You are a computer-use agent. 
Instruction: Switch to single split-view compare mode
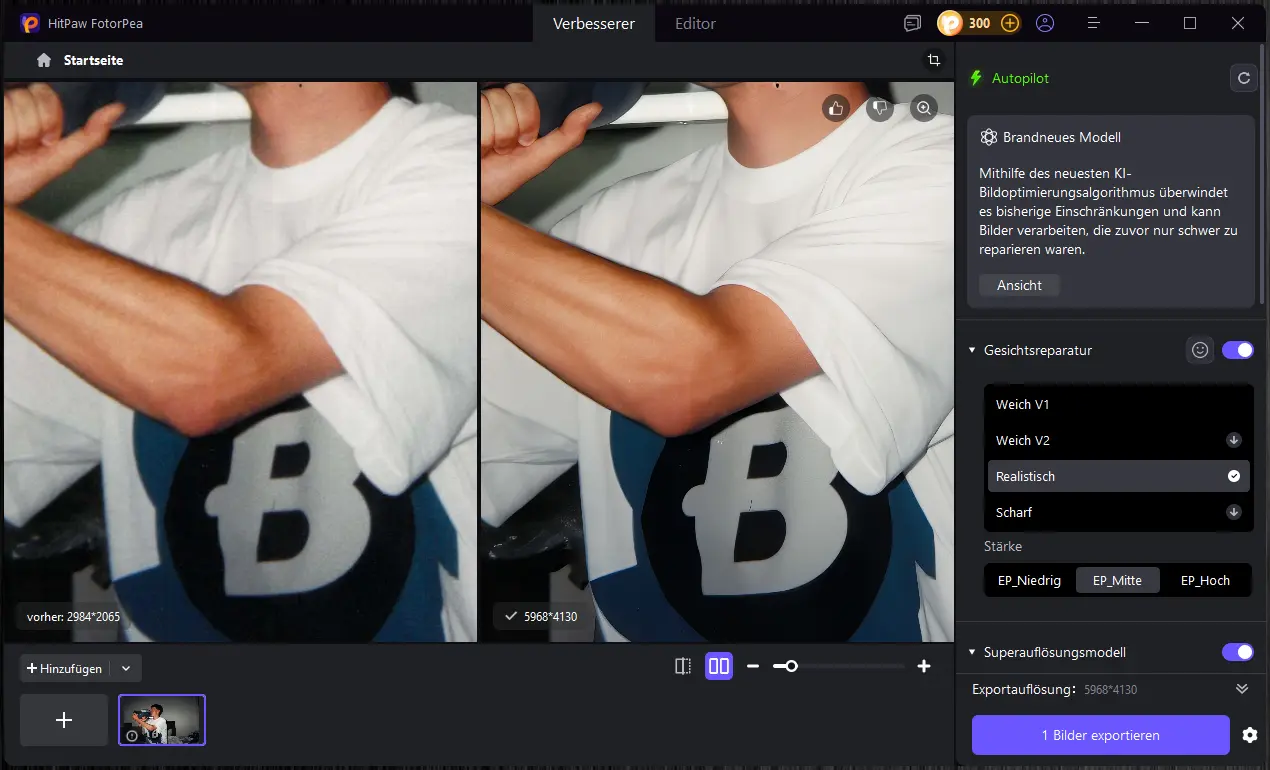[x=683, y=666]
